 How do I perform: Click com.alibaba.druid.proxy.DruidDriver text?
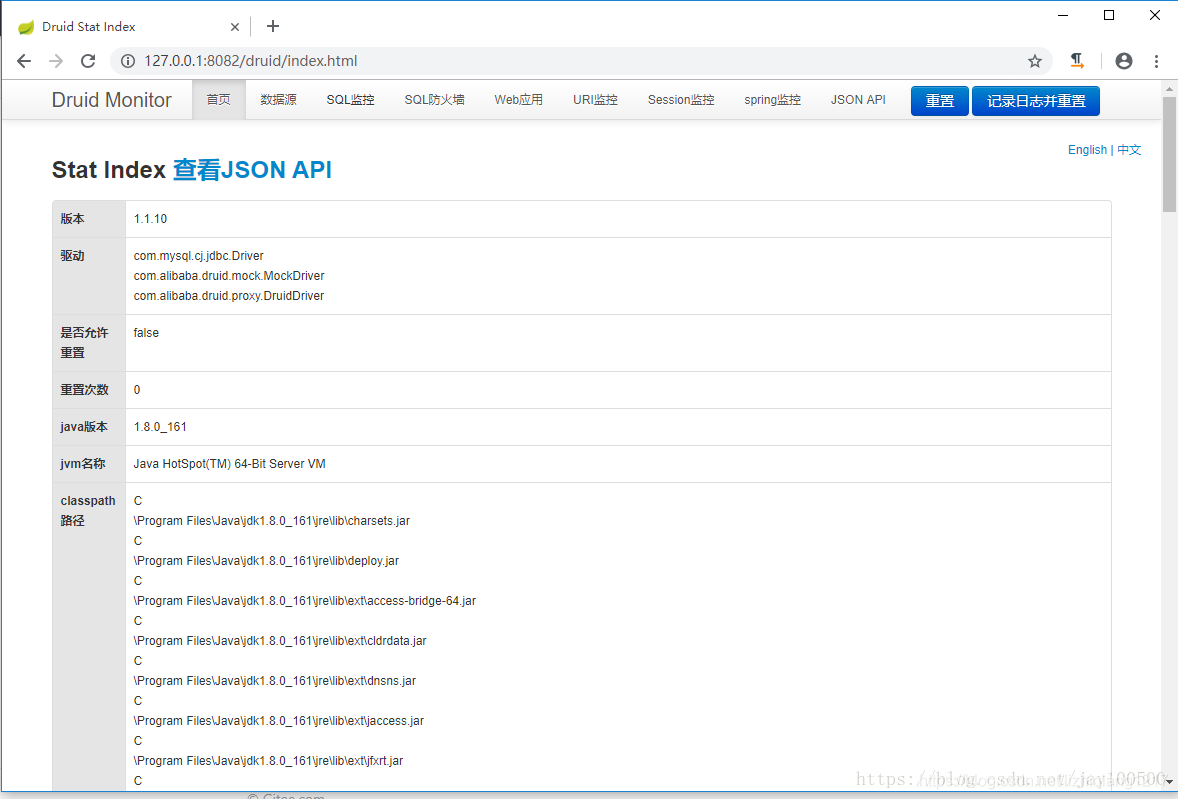coord(229,296)
